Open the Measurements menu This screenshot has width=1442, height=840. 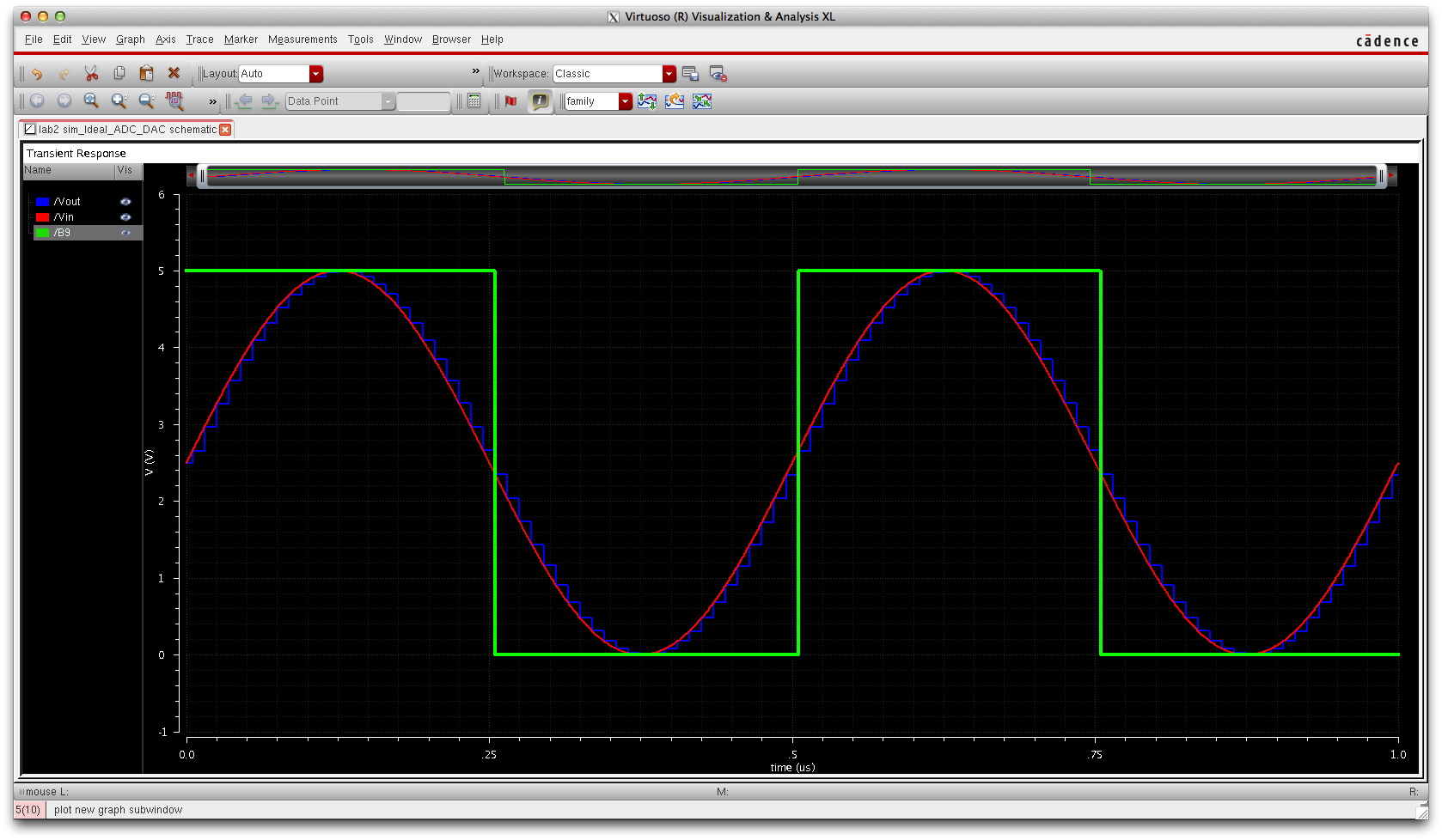pyautogui.click(x=302, y=40)
